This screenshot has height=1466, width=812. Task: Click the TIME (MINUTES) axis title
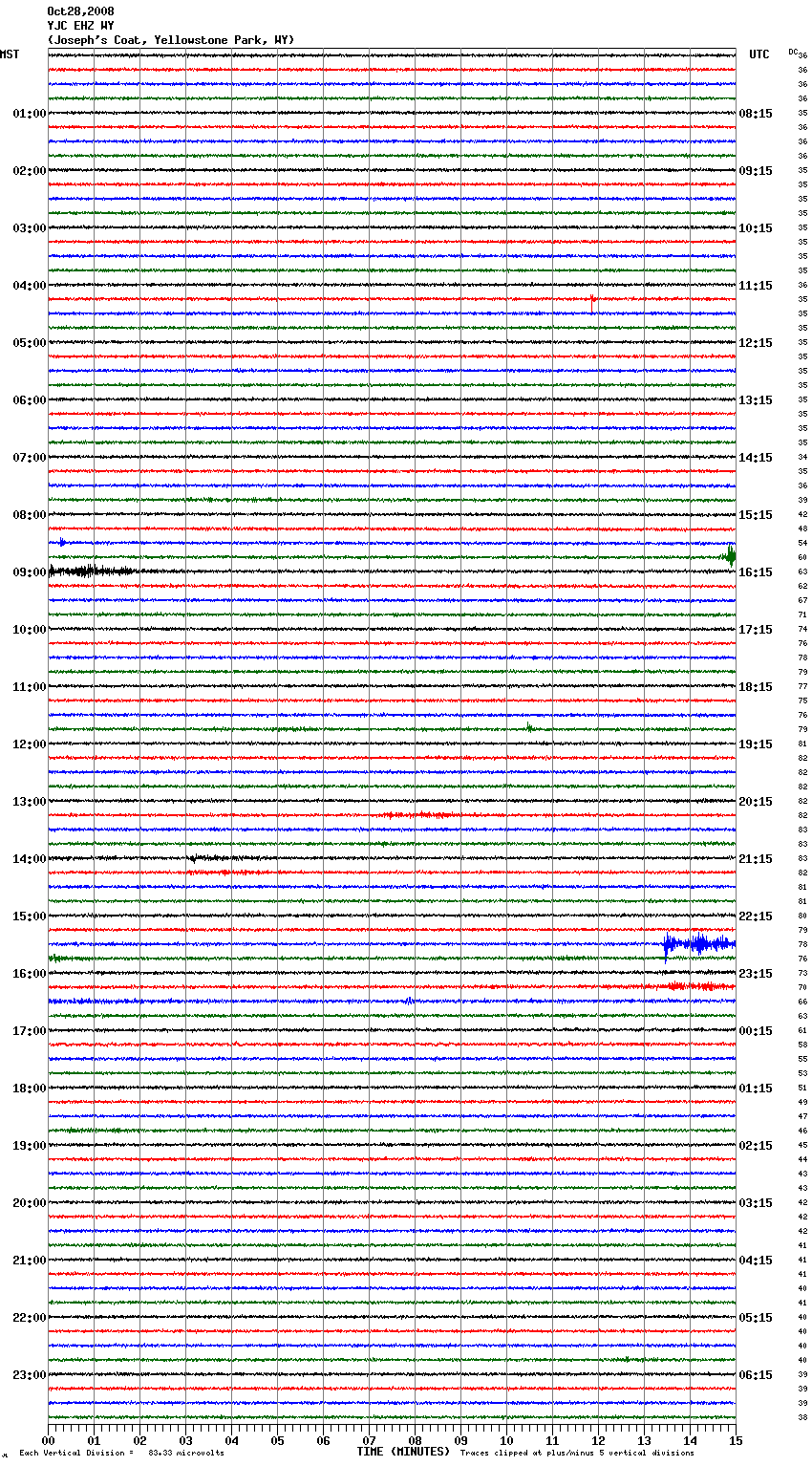tap(403, 1452)
